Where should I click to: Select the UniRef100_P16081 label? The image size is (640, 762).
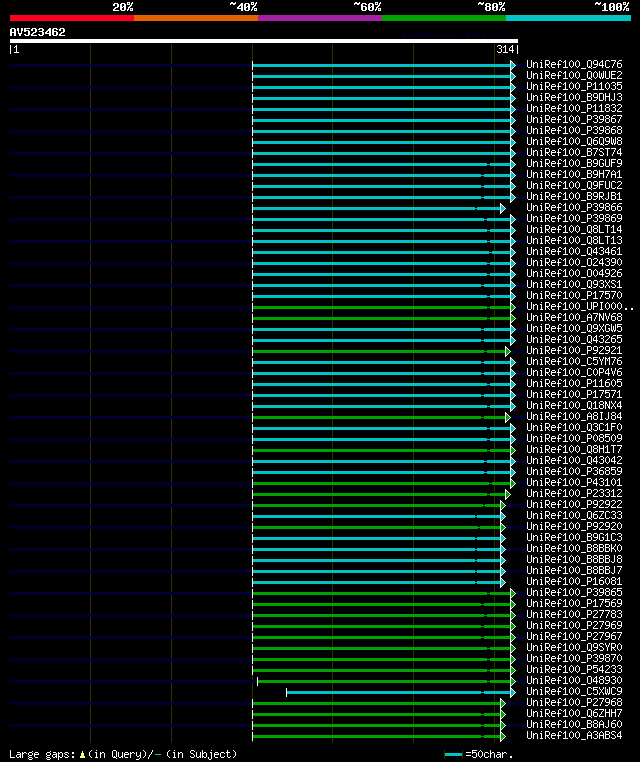(574, 581)
